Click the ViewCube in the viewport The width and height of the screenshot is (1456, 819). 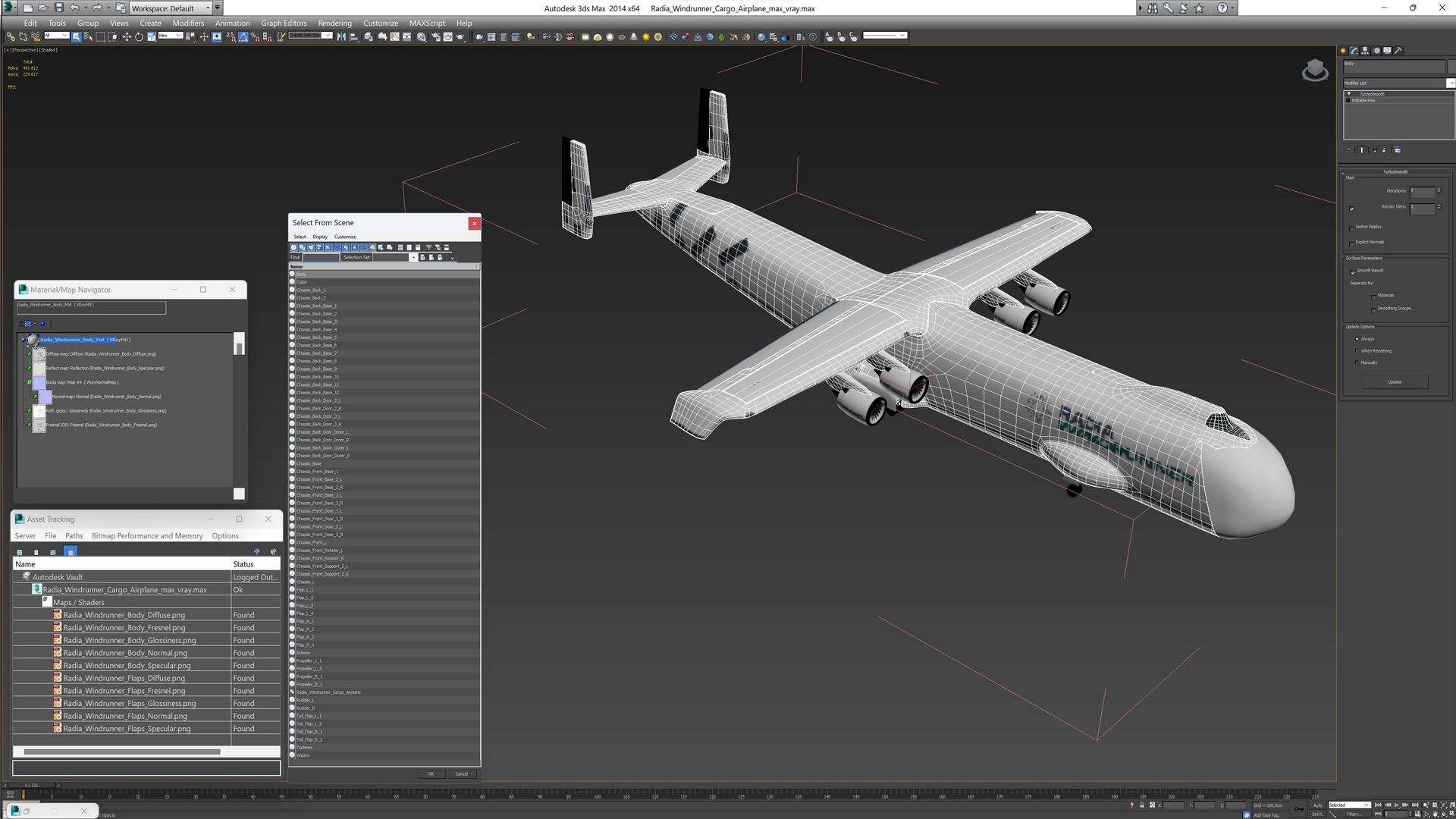pyautogui.click(x=1315, y=71)
